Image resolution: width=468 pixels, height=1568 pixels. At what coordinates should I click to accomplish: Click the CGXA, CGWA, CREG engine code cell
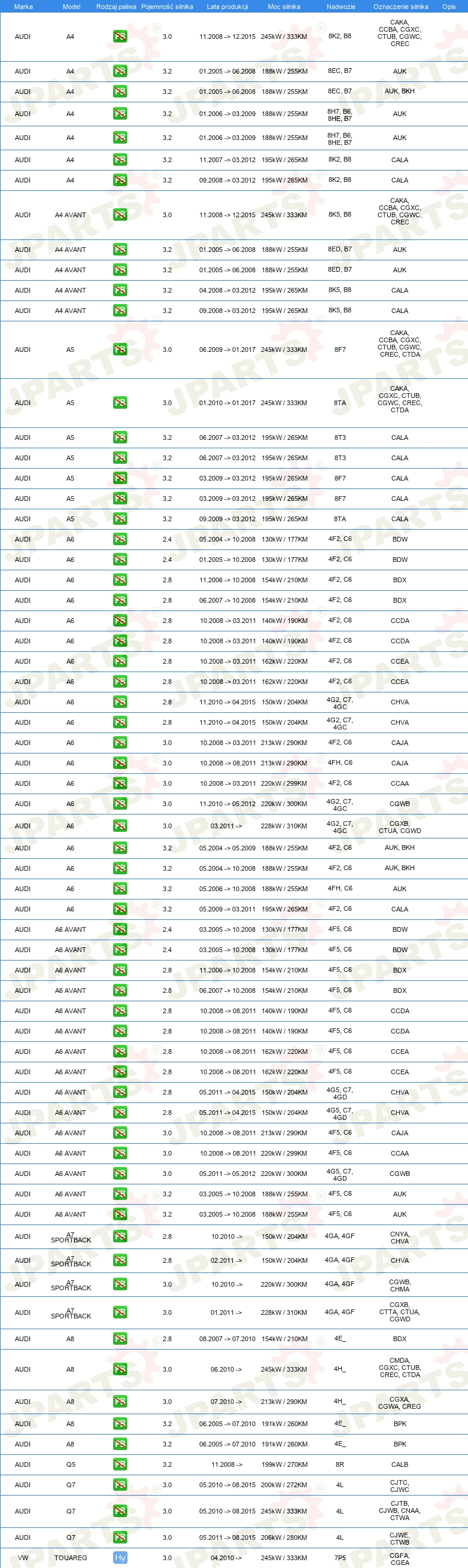click(399, 1402)
